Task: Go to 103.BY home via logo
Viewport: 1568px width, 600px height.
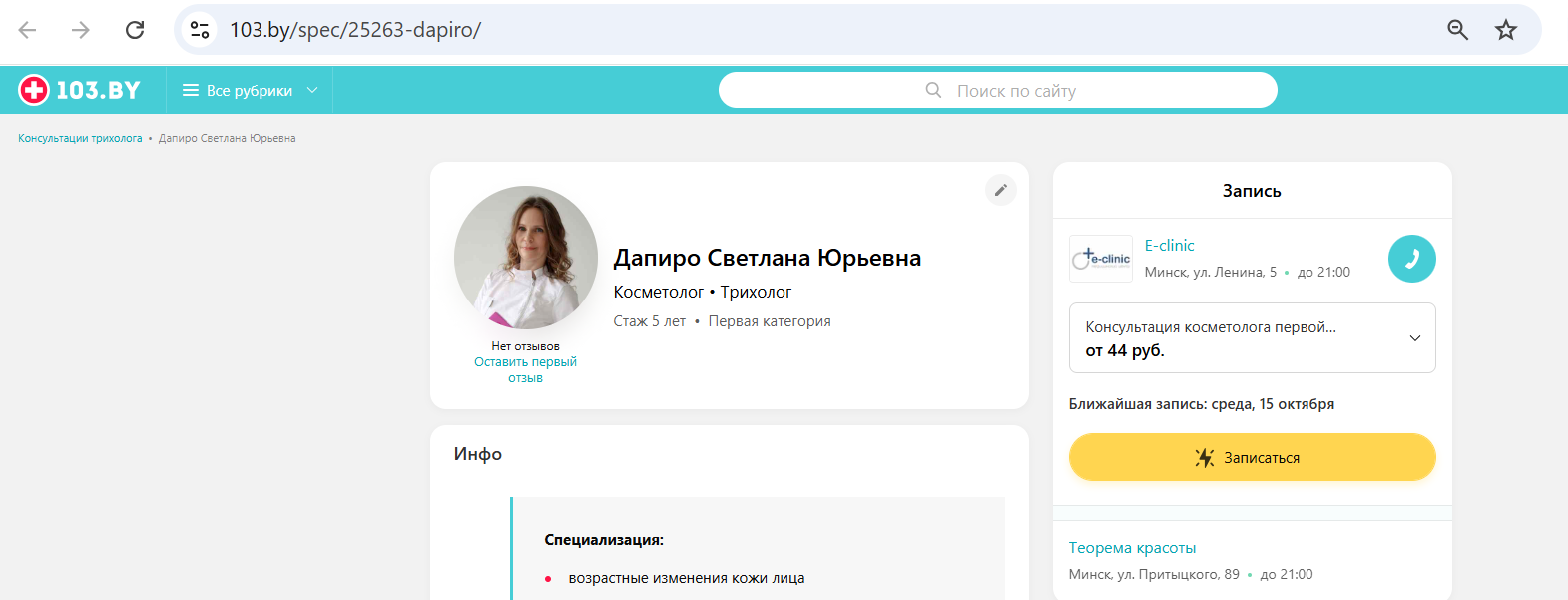Action: 80,90
